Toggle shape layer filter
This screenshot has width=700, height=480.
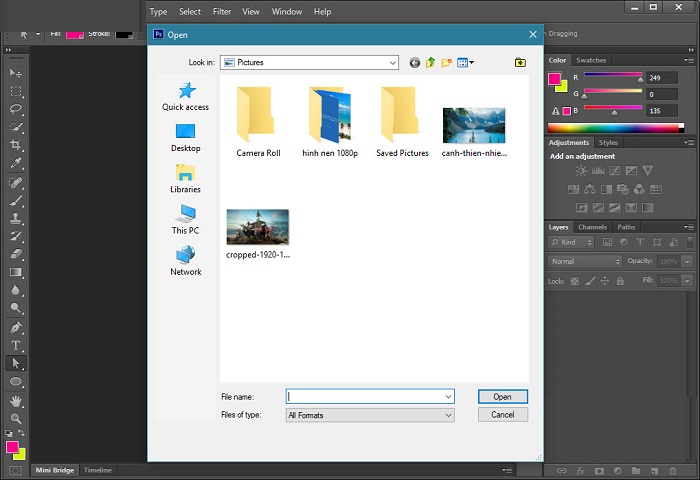tap(657, 242)
